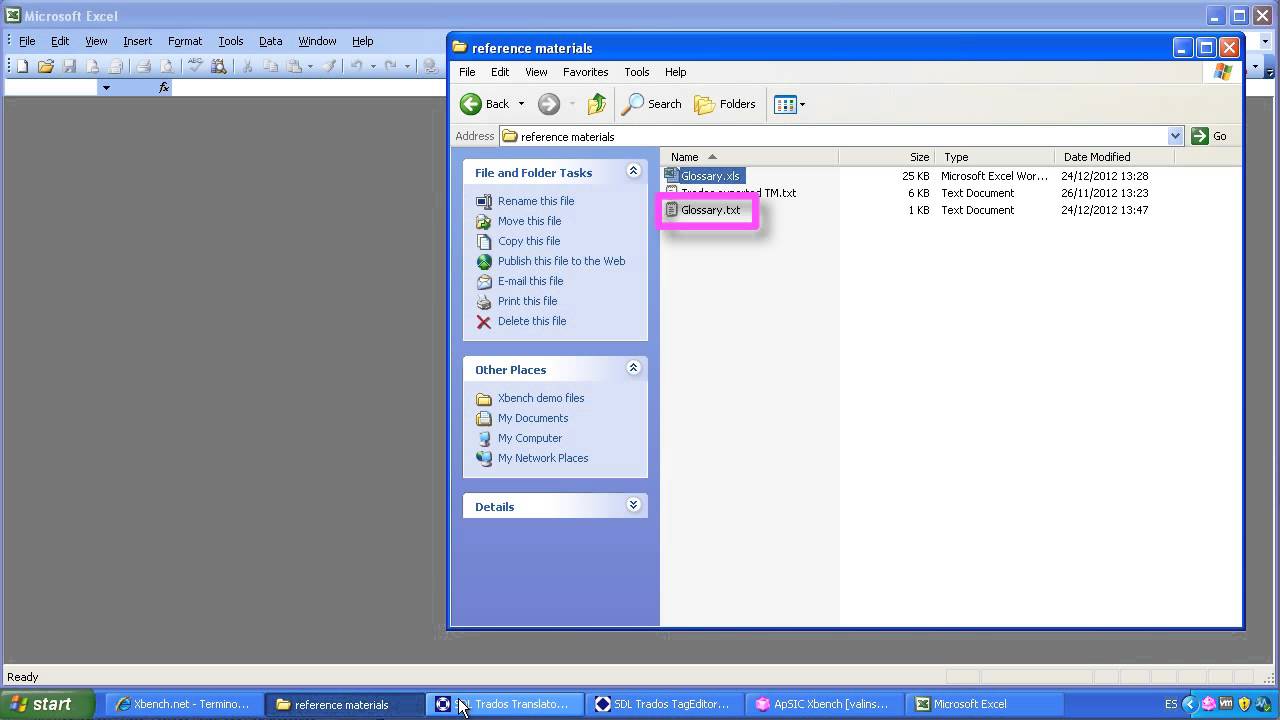
Task: Open Tools menu in reference materials window
Action: point(636,72)
